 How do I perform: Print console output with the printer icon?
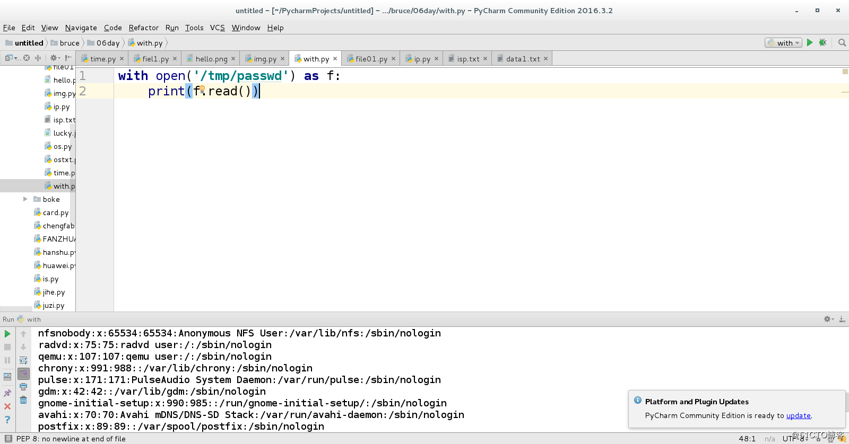(x=23, y=387)
